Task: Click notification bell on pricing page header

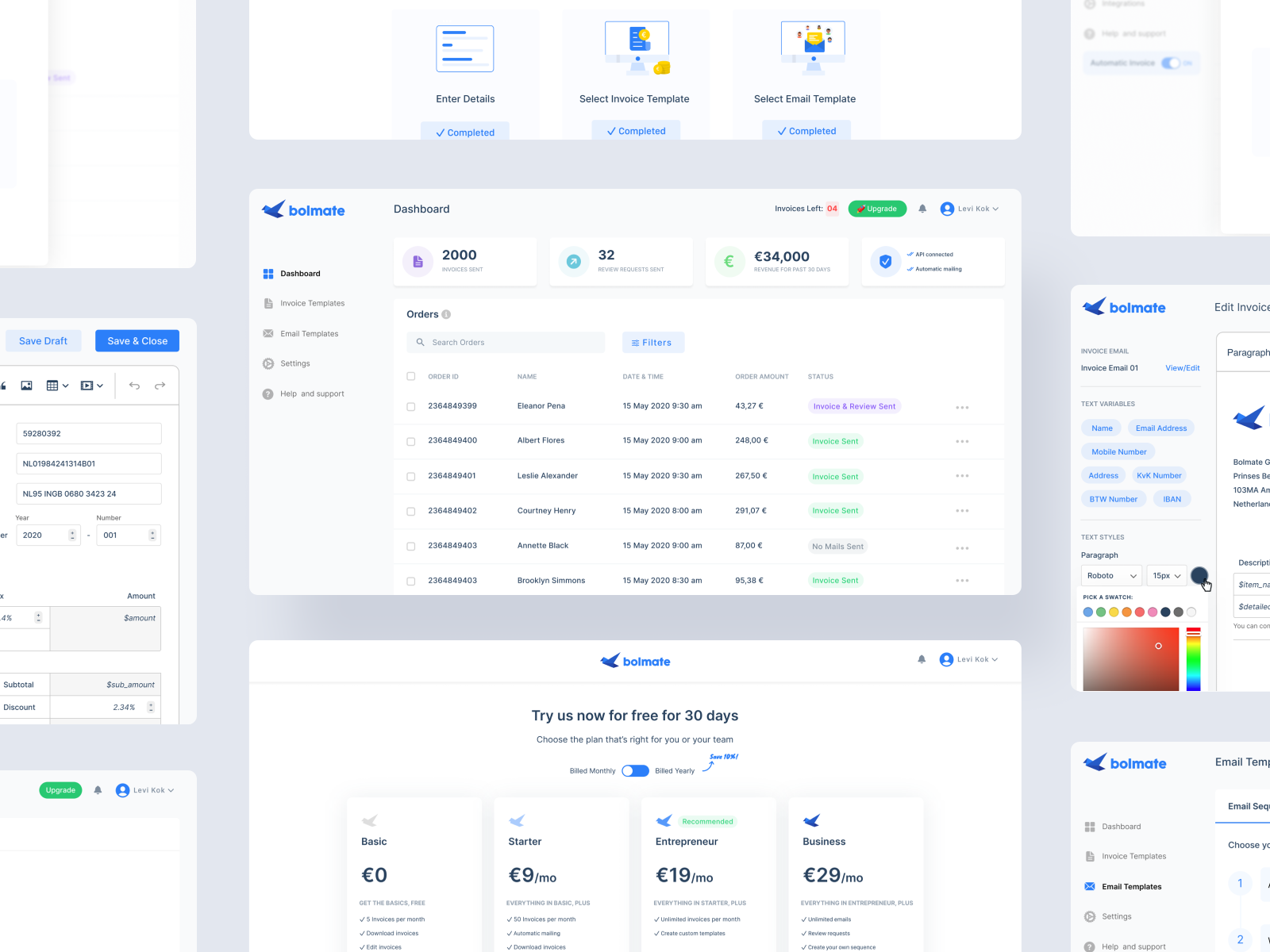Action: click(922, 659)
